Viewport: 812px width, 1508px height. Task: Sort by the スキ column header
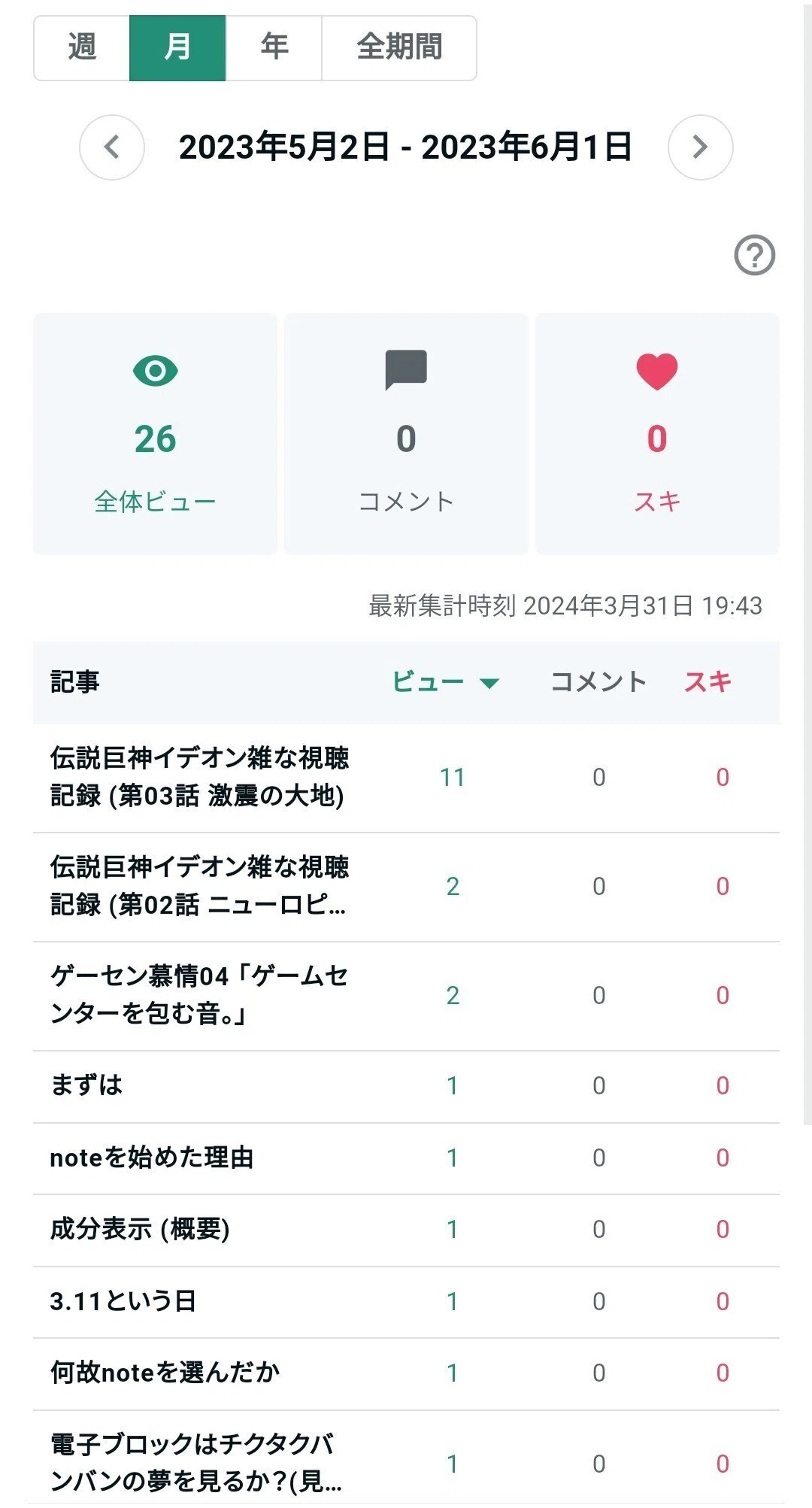click(707, 682)
